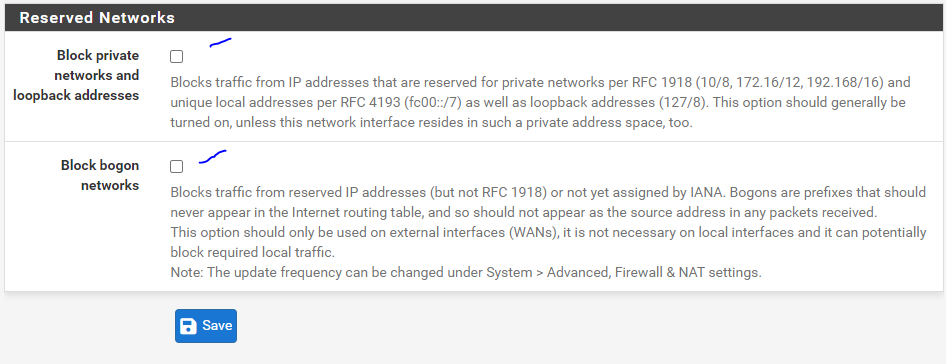Viewport: 946px width, 364px height.
Task: Tick the Block bogon networks checkbox
Action: pyautogui.click(x=176, y=166)
